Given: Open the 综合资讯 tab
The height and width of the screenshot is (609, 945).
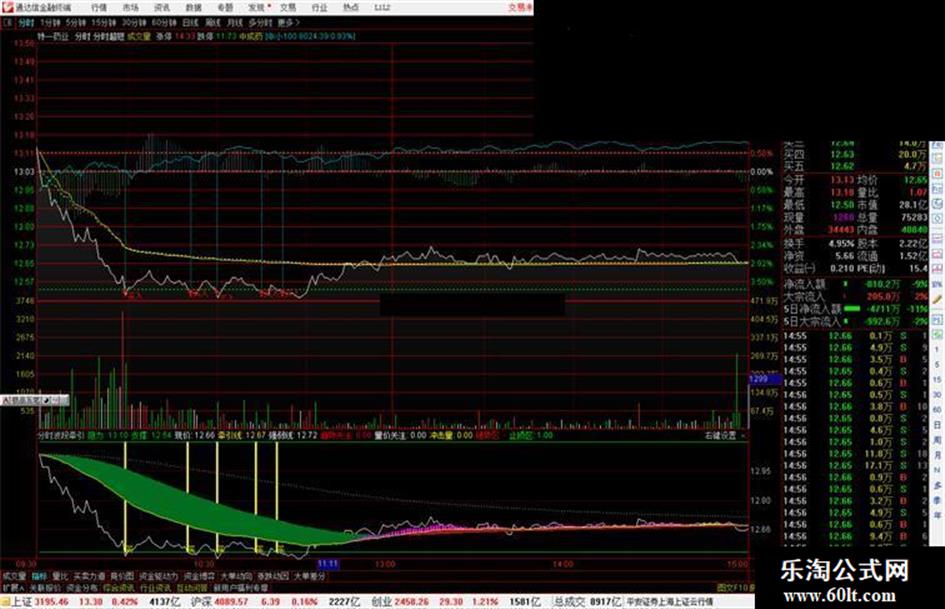Looking at the screenshot, I should tap(119, 587).
